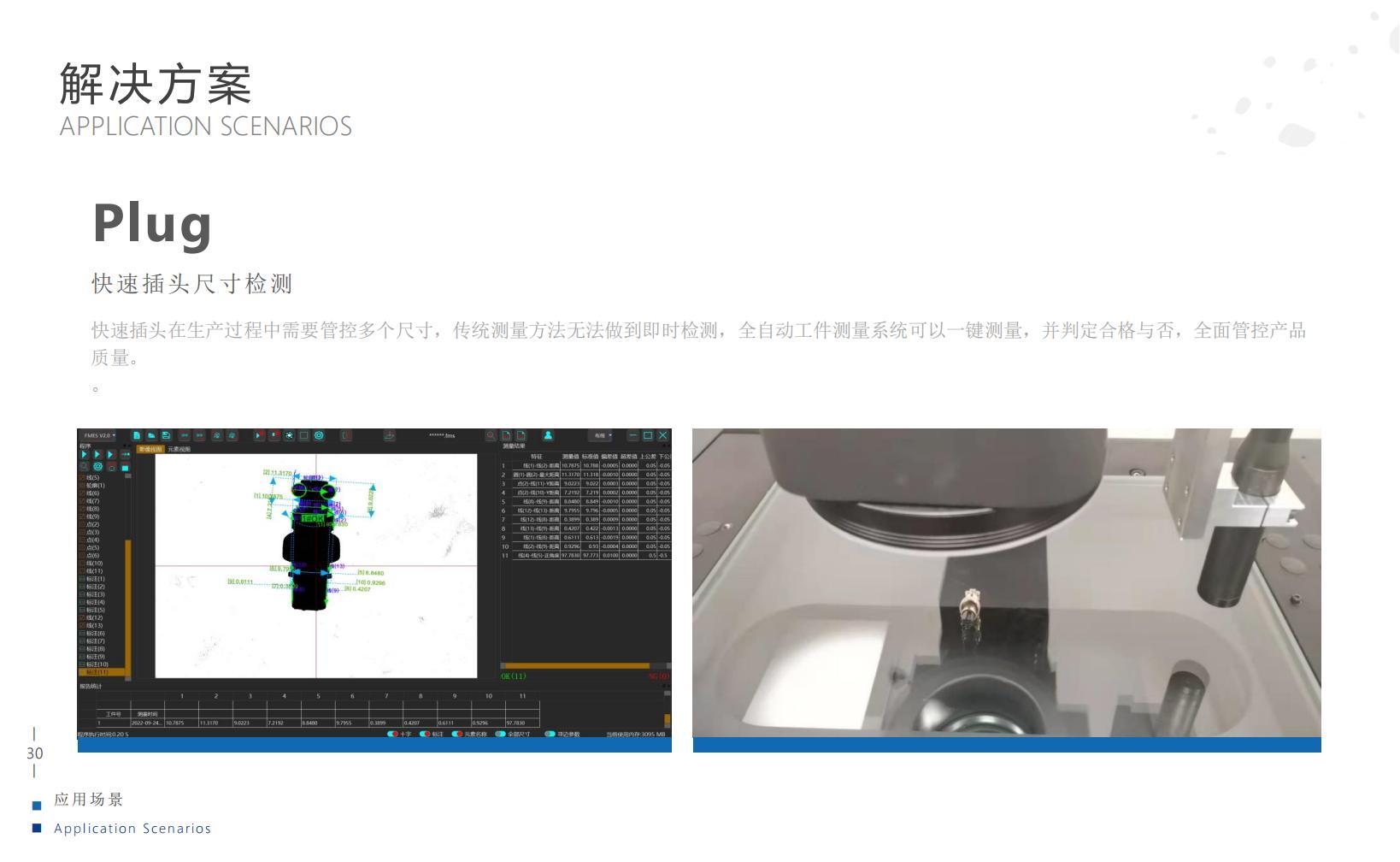This screenshot has width=1400, height=862.
Task: Select 轮廓(1) in the program tree
Action: [96, 486]
